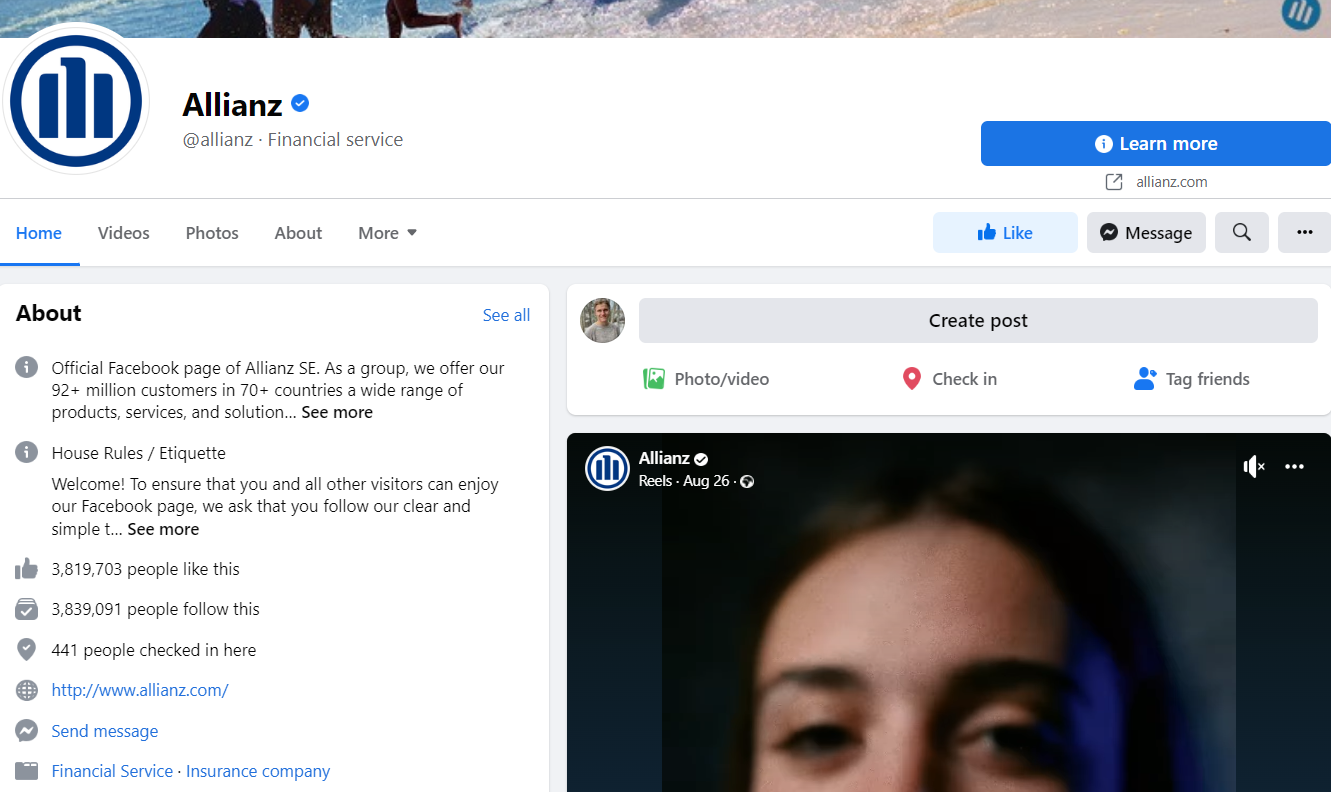Mute the reel video audio

1253,466
